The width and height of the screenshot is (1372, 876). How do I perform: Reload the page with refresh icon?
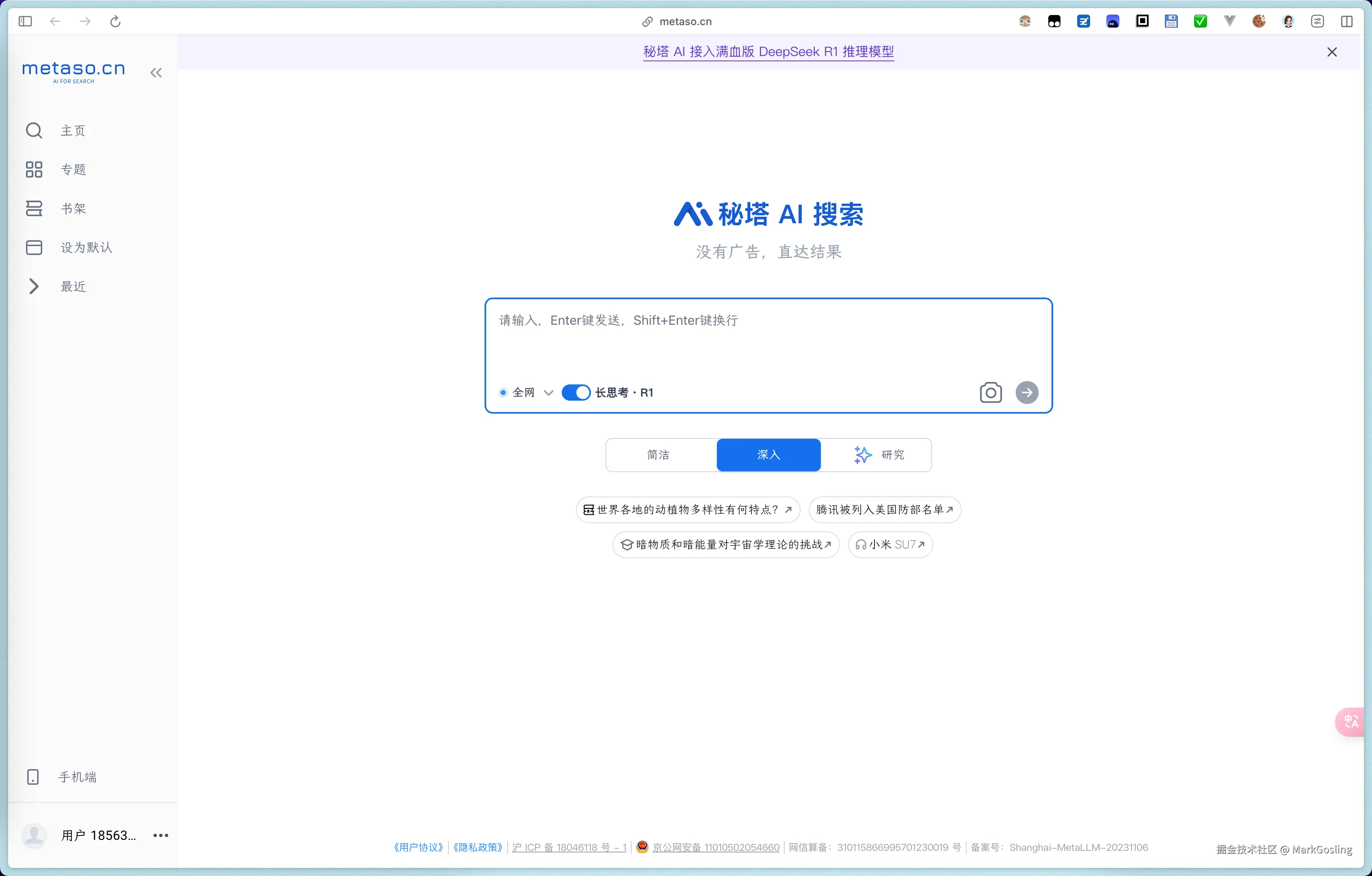[x=115, y=22]
